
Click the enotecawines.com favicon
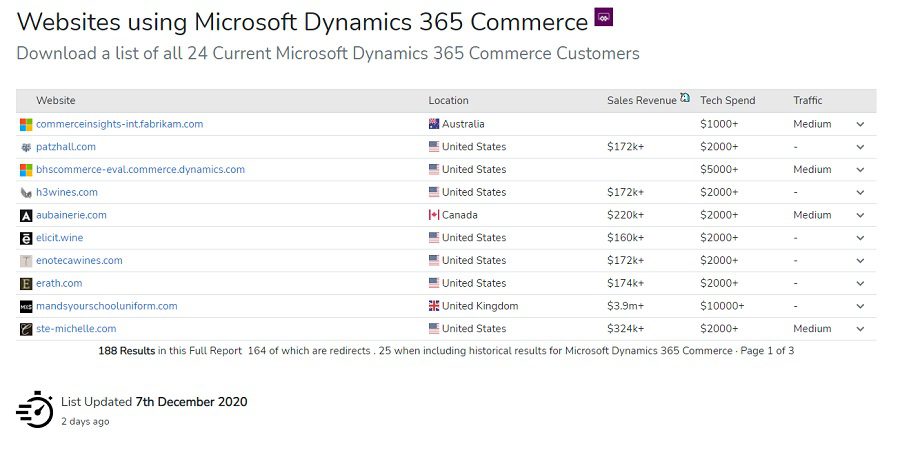click(26, 261)
